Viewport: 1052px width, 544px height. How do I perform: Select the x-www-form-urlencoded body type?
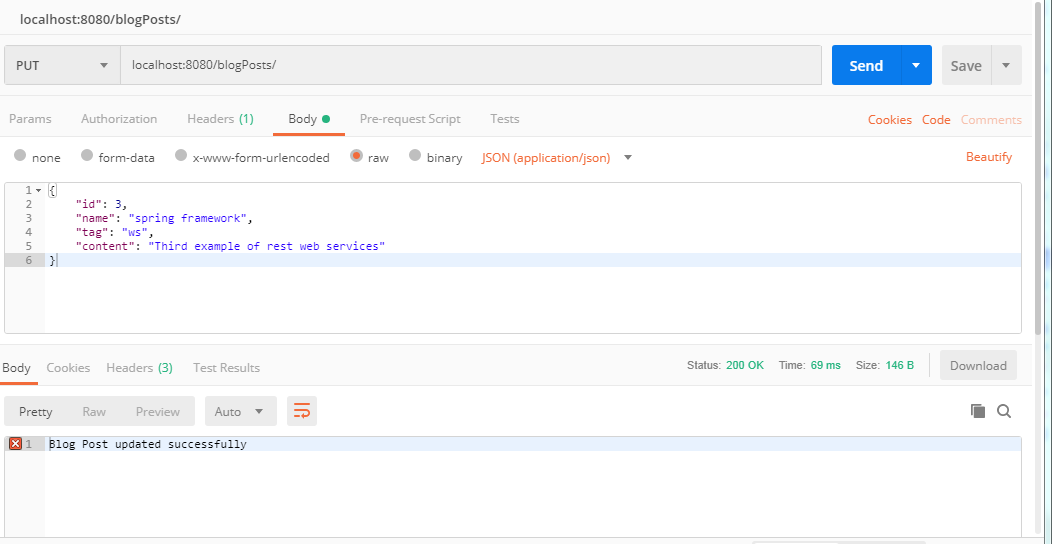coord(180,156)
